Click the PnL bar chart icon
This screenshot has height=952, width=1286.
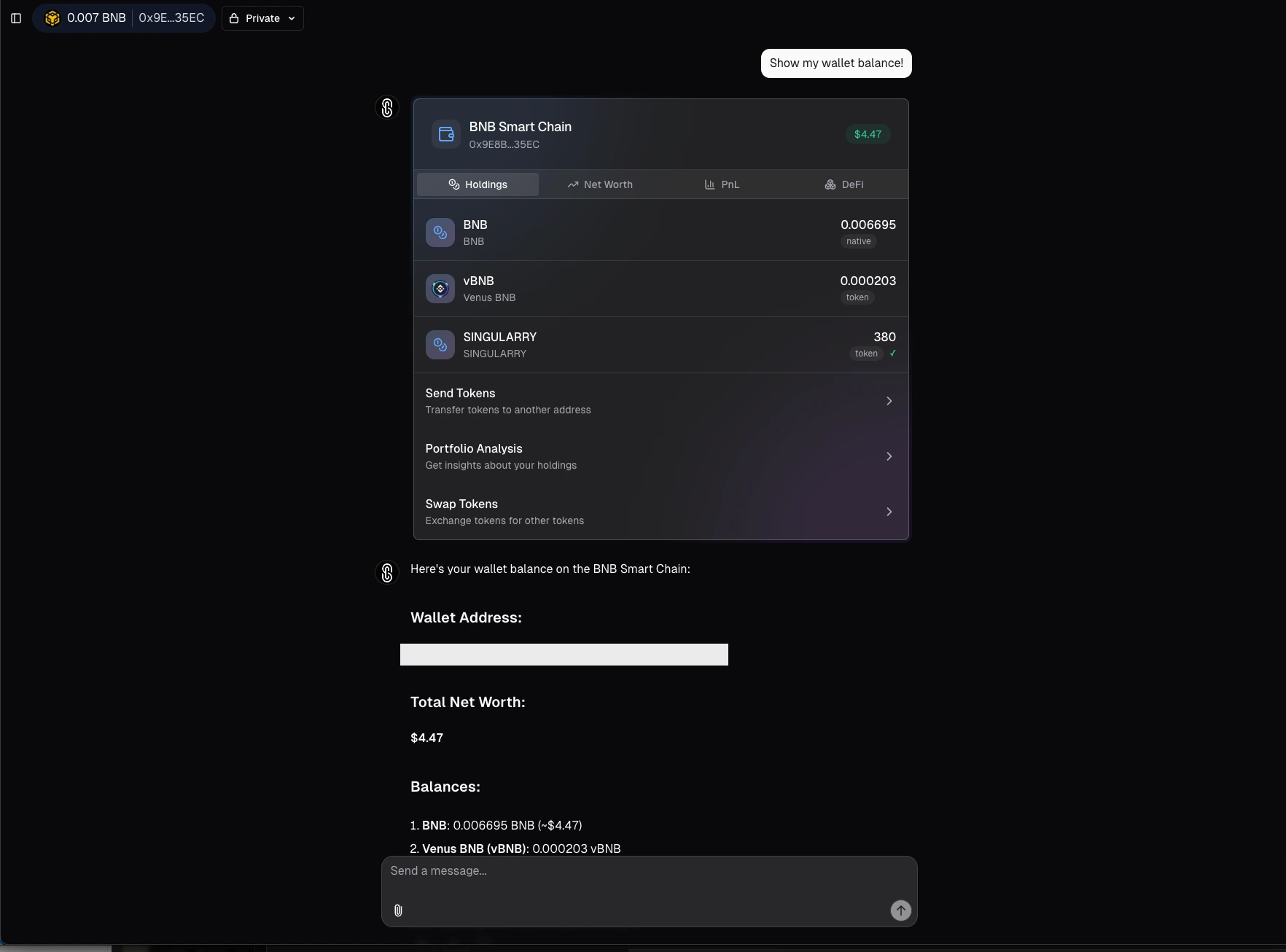coord(709,184)
